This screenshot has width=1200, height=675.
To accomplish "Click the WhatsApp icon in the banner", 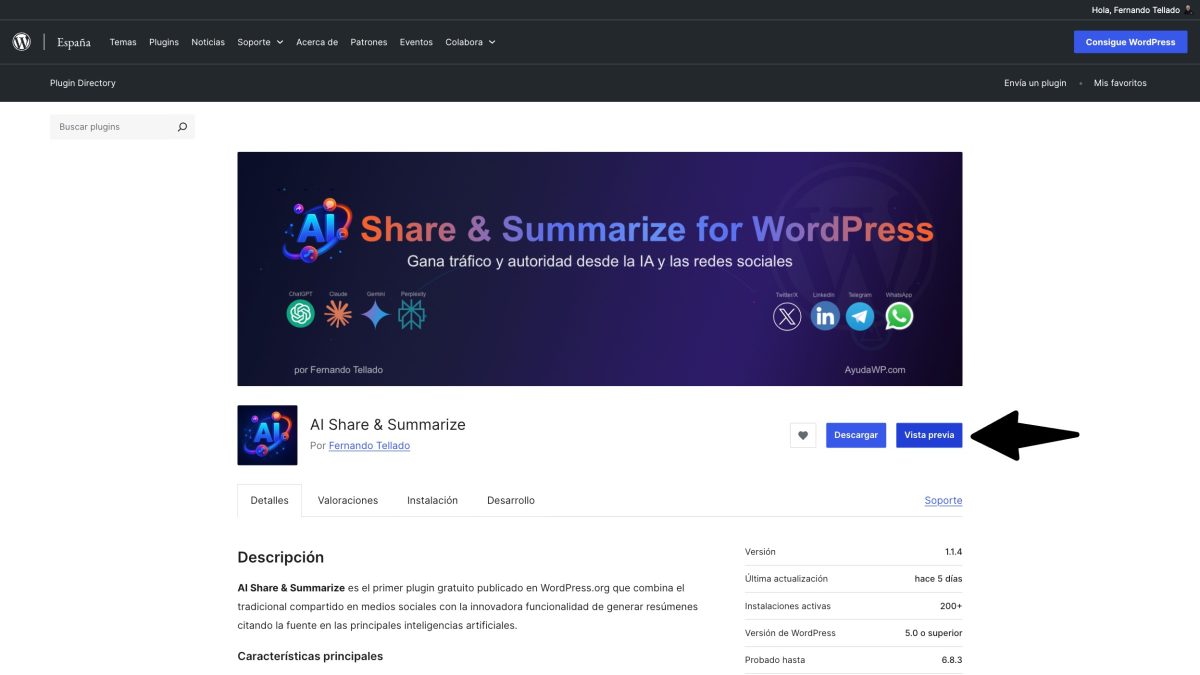I will [898, 316].
